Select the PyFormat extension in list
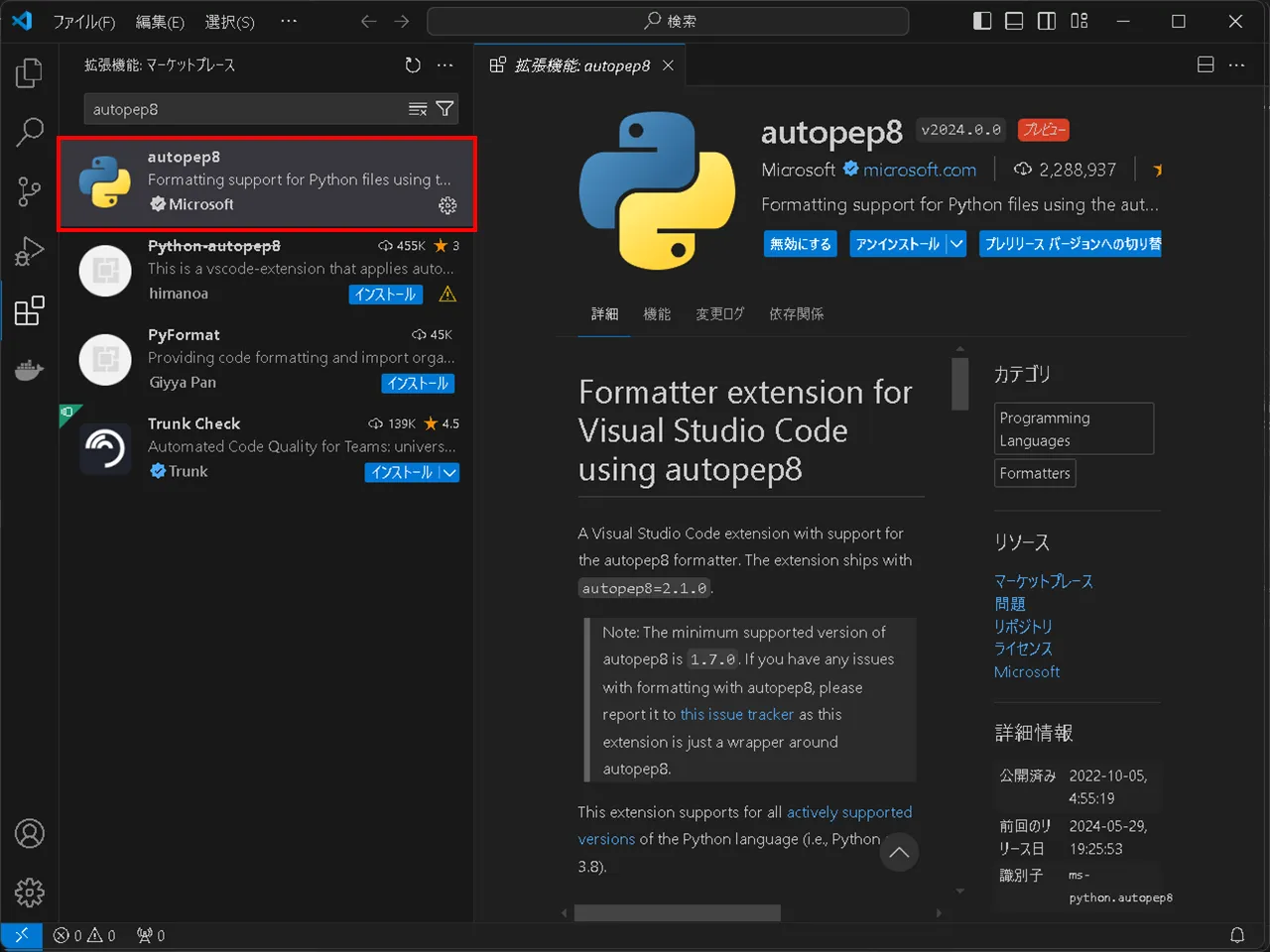This screenshot has height=952, width=1270. click(x=268, y=359)
